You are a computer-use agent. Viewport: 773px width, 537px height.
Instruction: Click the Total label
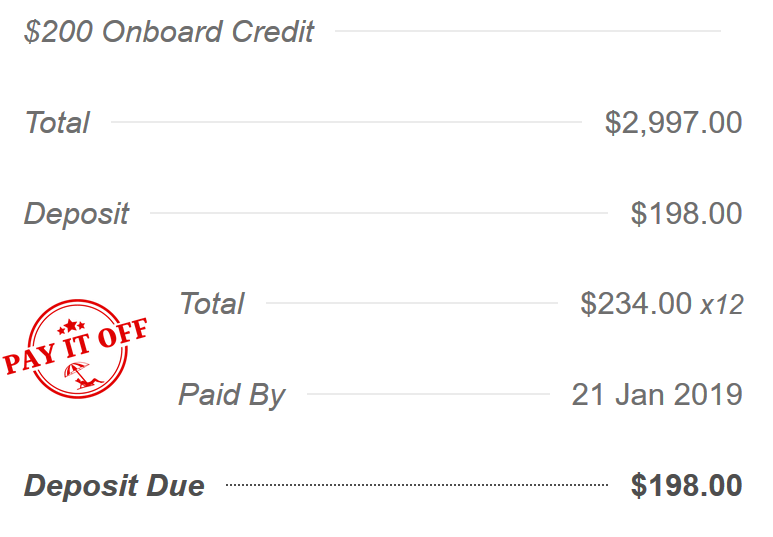[57, 122]
